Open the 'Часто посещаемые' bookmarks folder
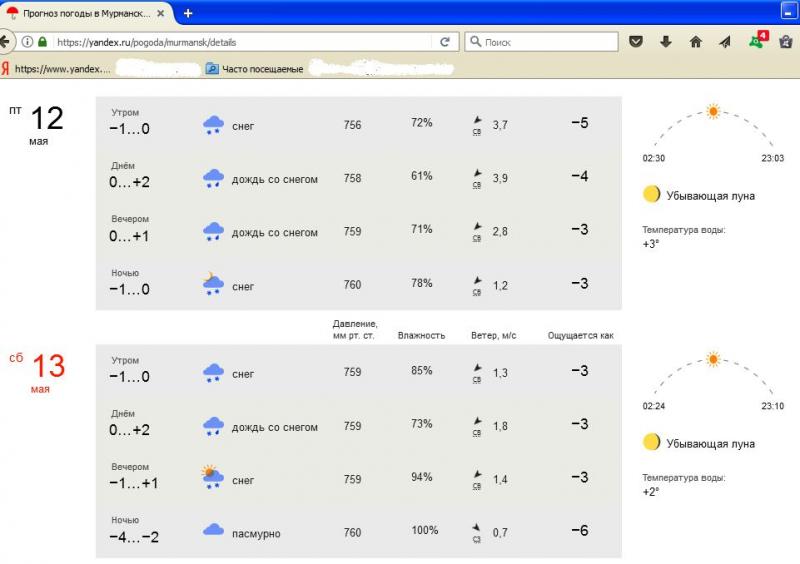The height and width of the screenshot is (564, 800). 255,69
